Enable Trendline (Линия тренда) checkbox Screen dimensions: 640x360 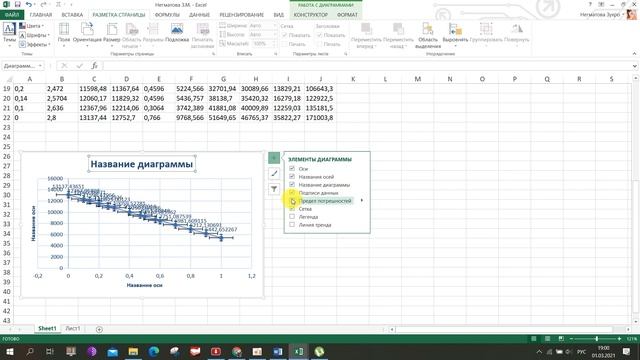292,224
